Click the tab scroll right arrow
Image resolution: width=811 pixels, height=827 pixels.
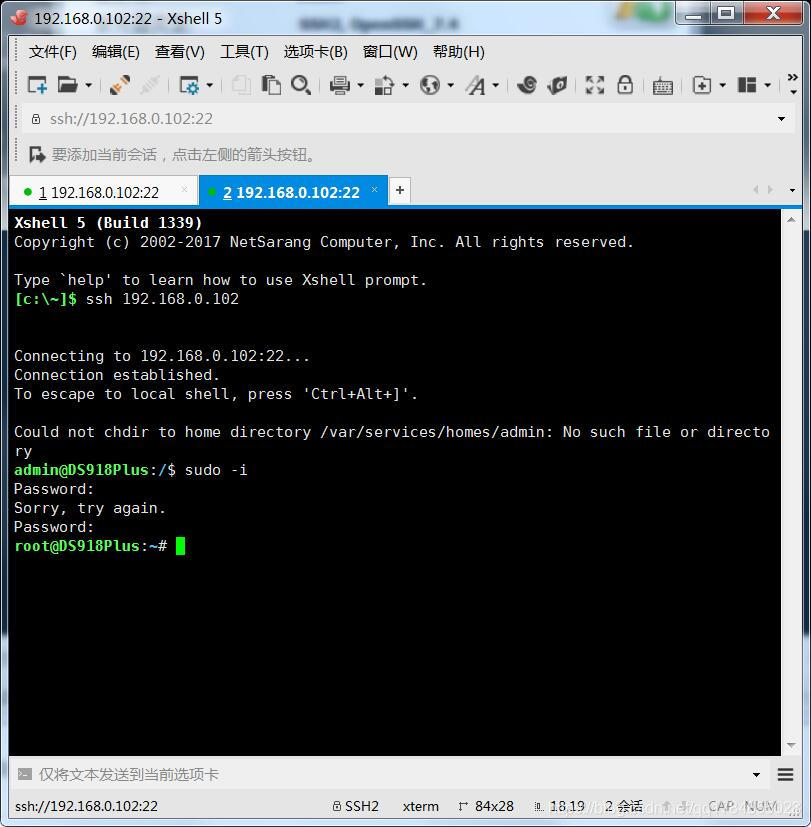coord(770,189)
